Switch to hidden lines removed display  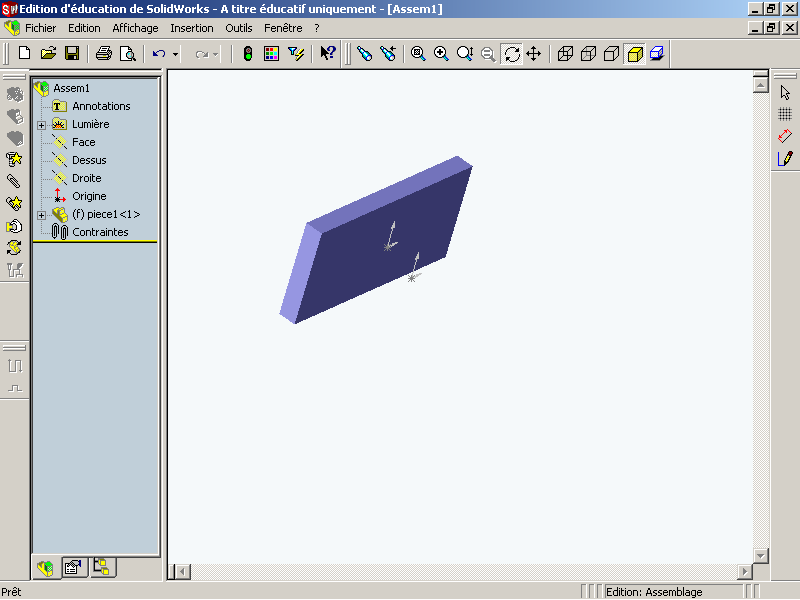pos(611,53)
